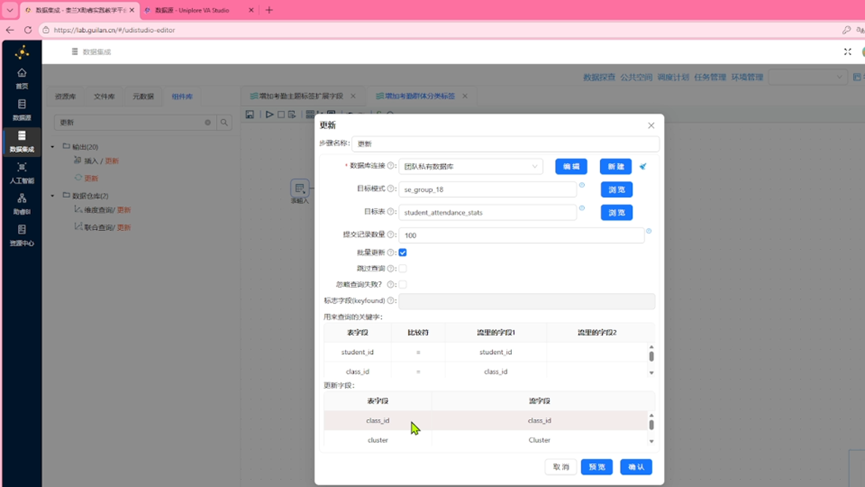The image size is (865, 487).
Task: Open 数据库连接 dropdown 团队私有数据库
Action: pyautogui.click(x=471, y=167)
